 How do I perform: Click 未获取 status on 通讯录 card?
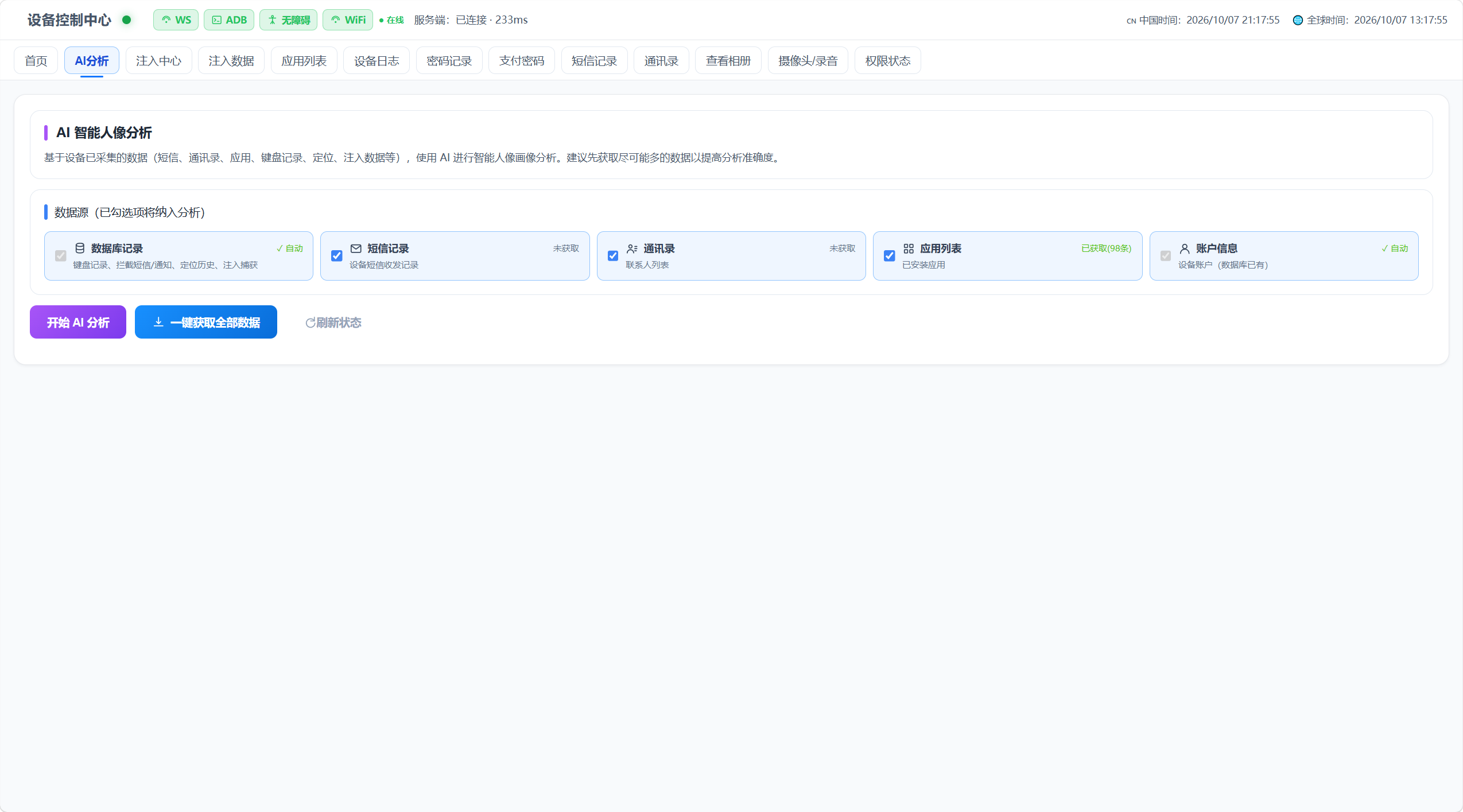coord(842,248)
